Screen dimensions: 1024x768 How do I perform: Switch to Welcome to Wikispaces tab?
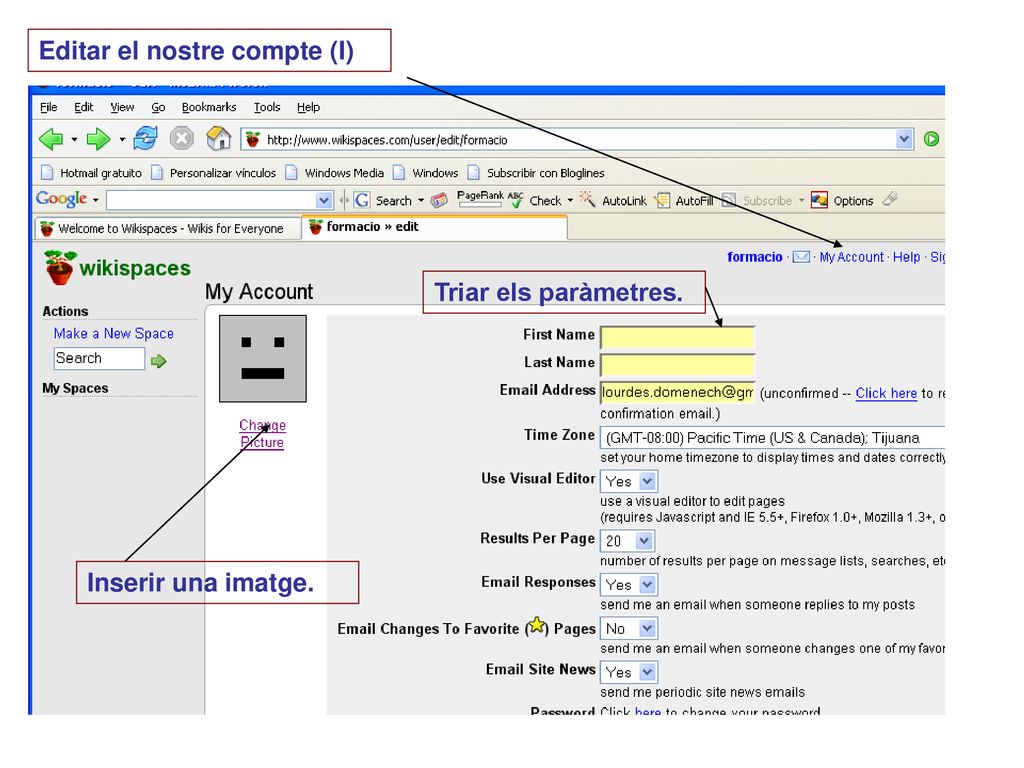coord(167,229)
